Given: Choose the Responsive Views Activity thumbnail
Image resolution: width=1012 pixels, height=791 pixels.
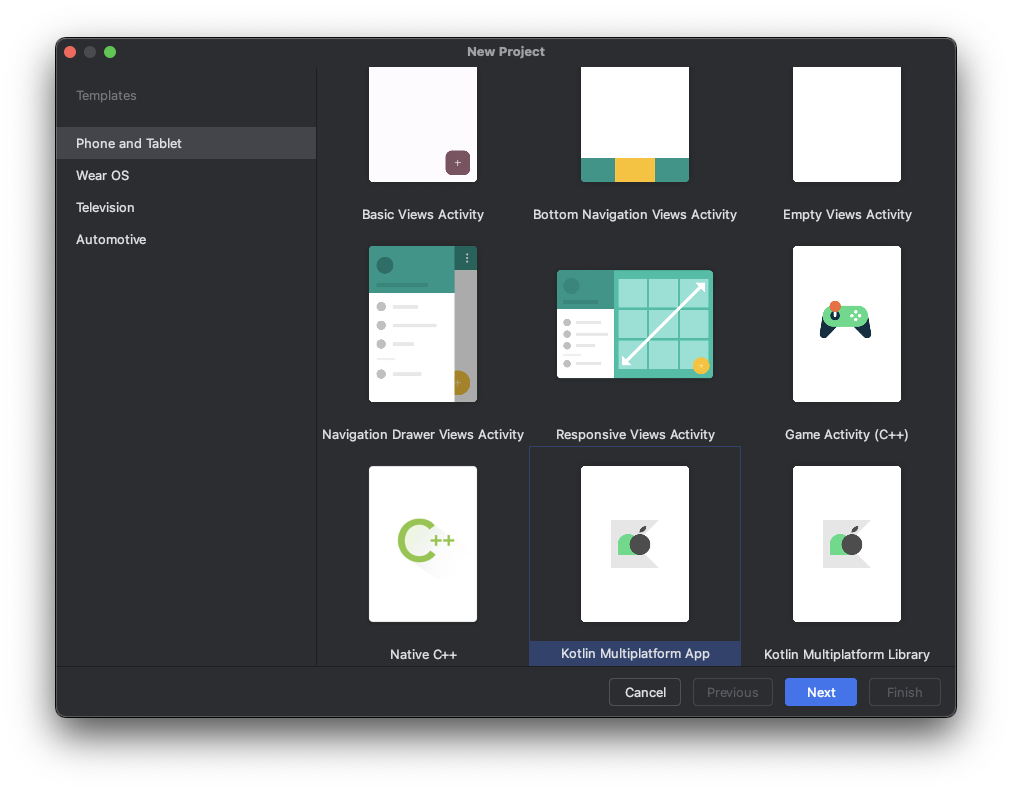Looking at the screenshot, I should tap(634, 324).
